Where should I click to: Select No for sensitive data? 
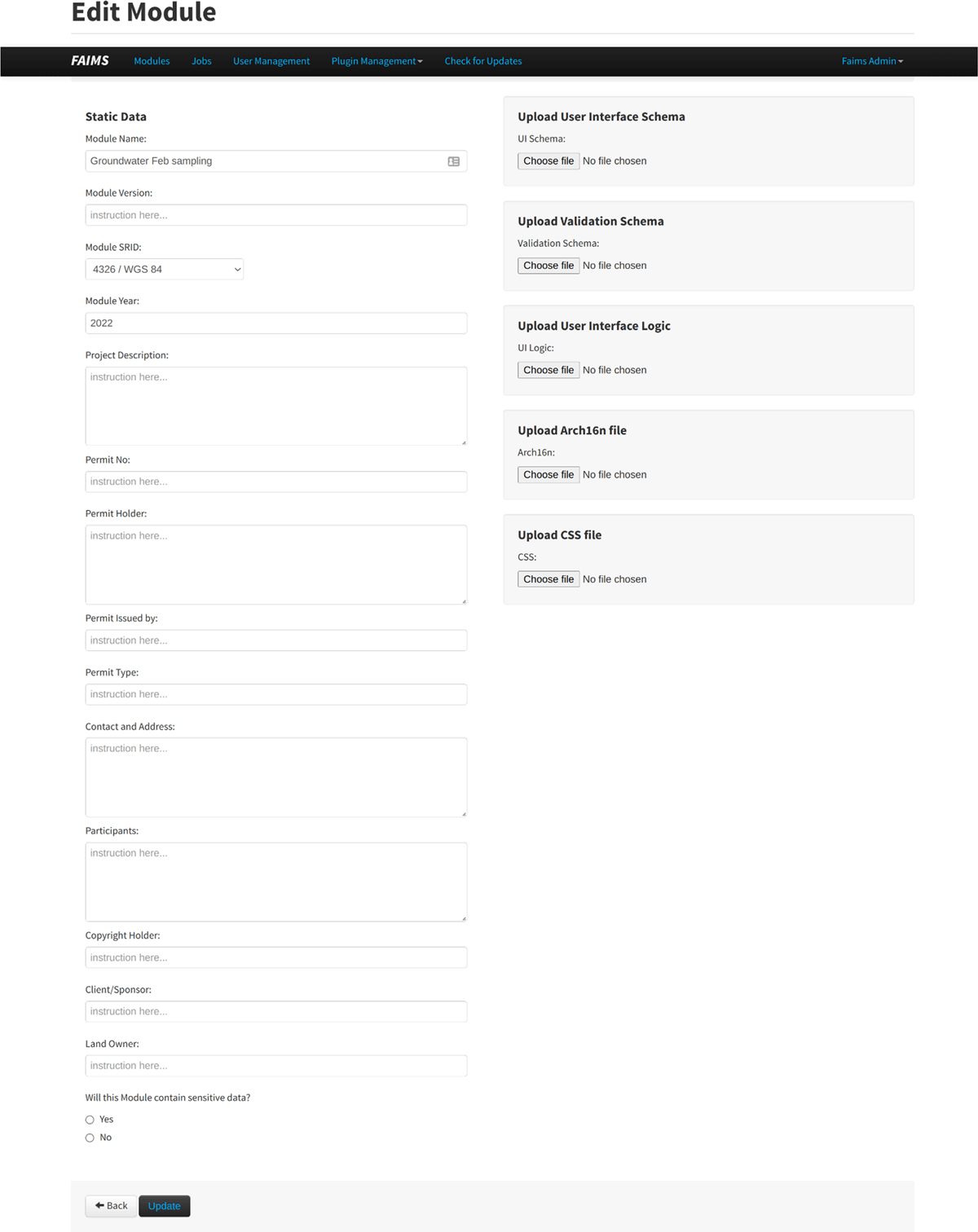[x=90, y=1137]
